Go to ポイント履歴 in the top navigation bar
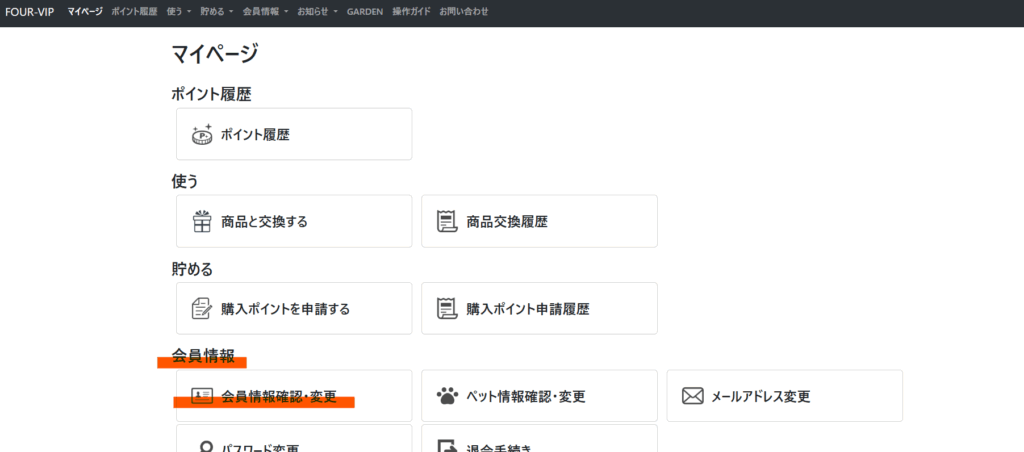 click(134, 12)
